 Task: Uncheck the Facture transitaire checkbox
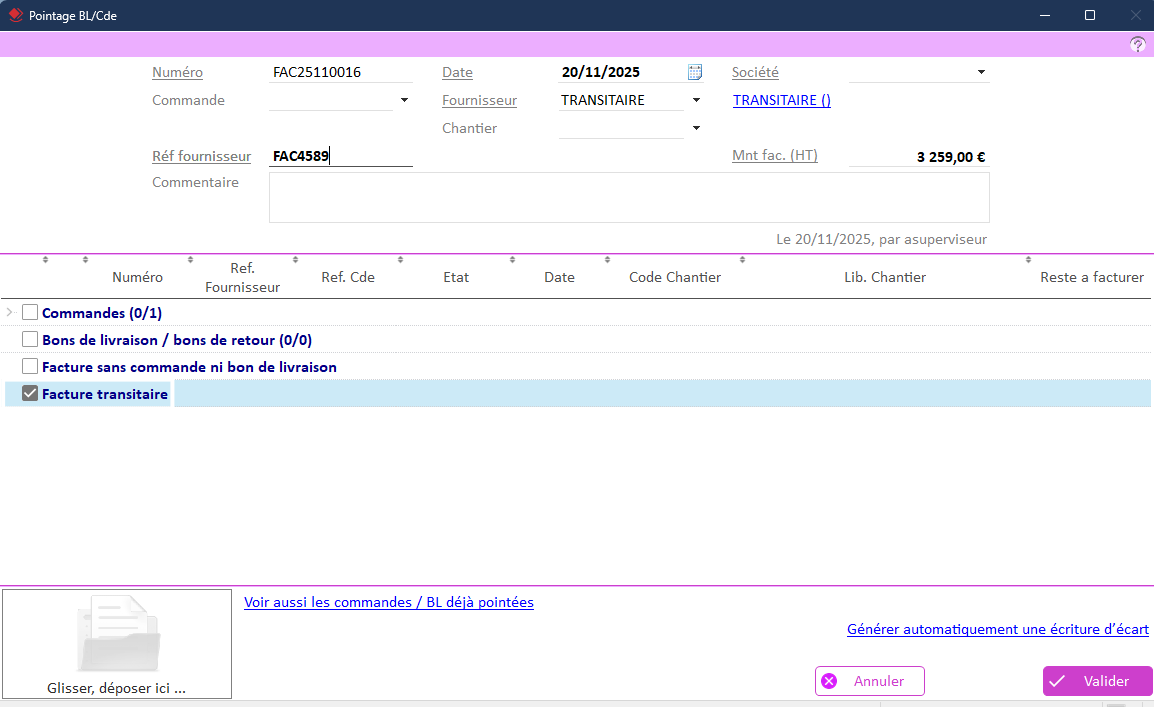[30, 394]
